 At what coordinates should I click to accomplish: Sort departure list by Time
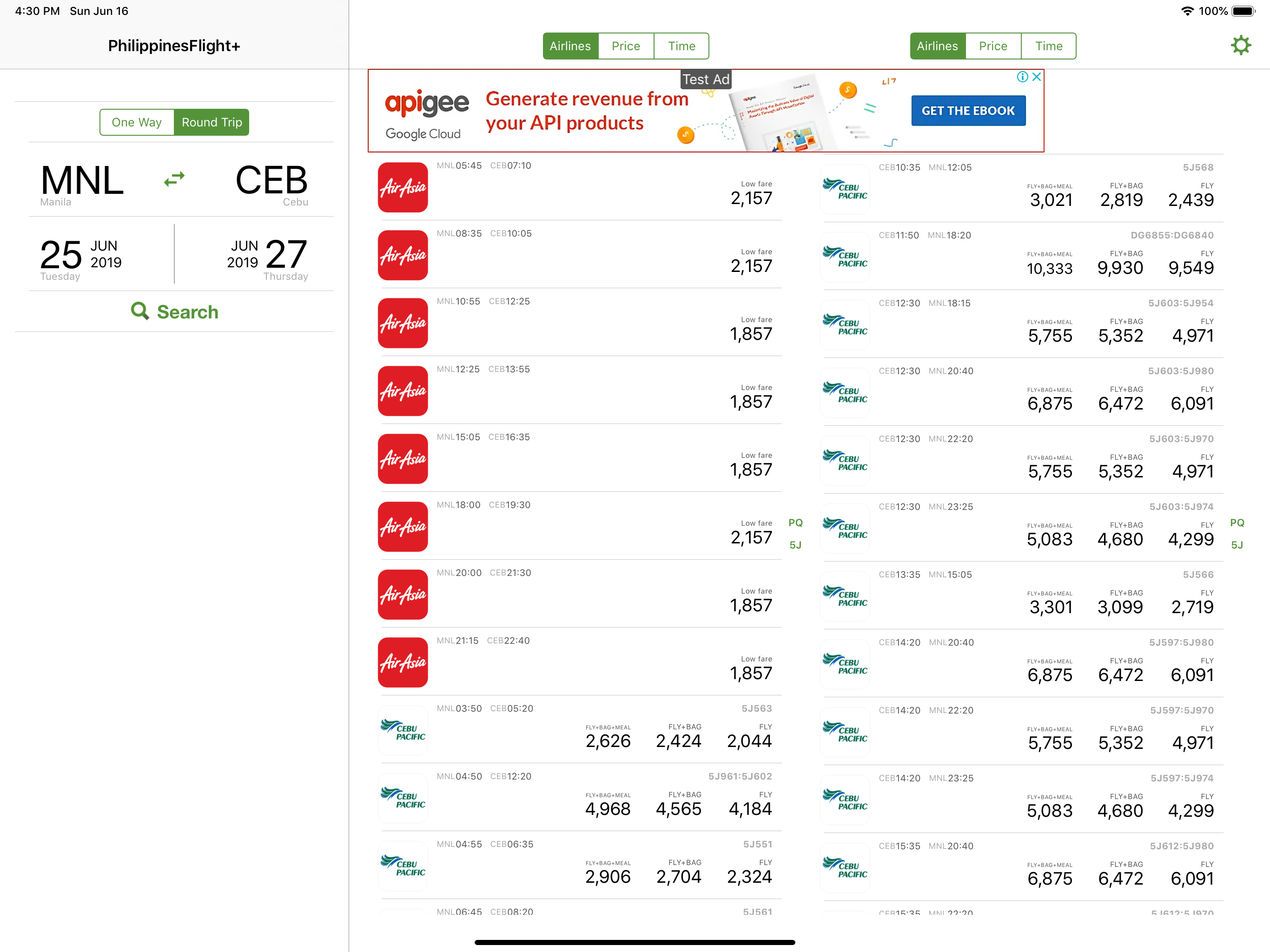click(681, 46)
